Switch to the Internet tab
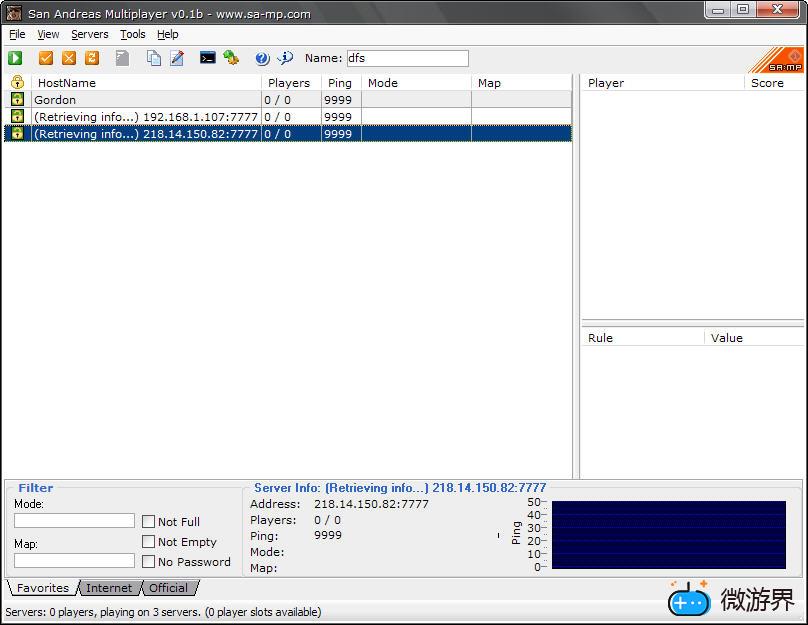This screenshot has width=808, height=625. [x=109, y=588]
